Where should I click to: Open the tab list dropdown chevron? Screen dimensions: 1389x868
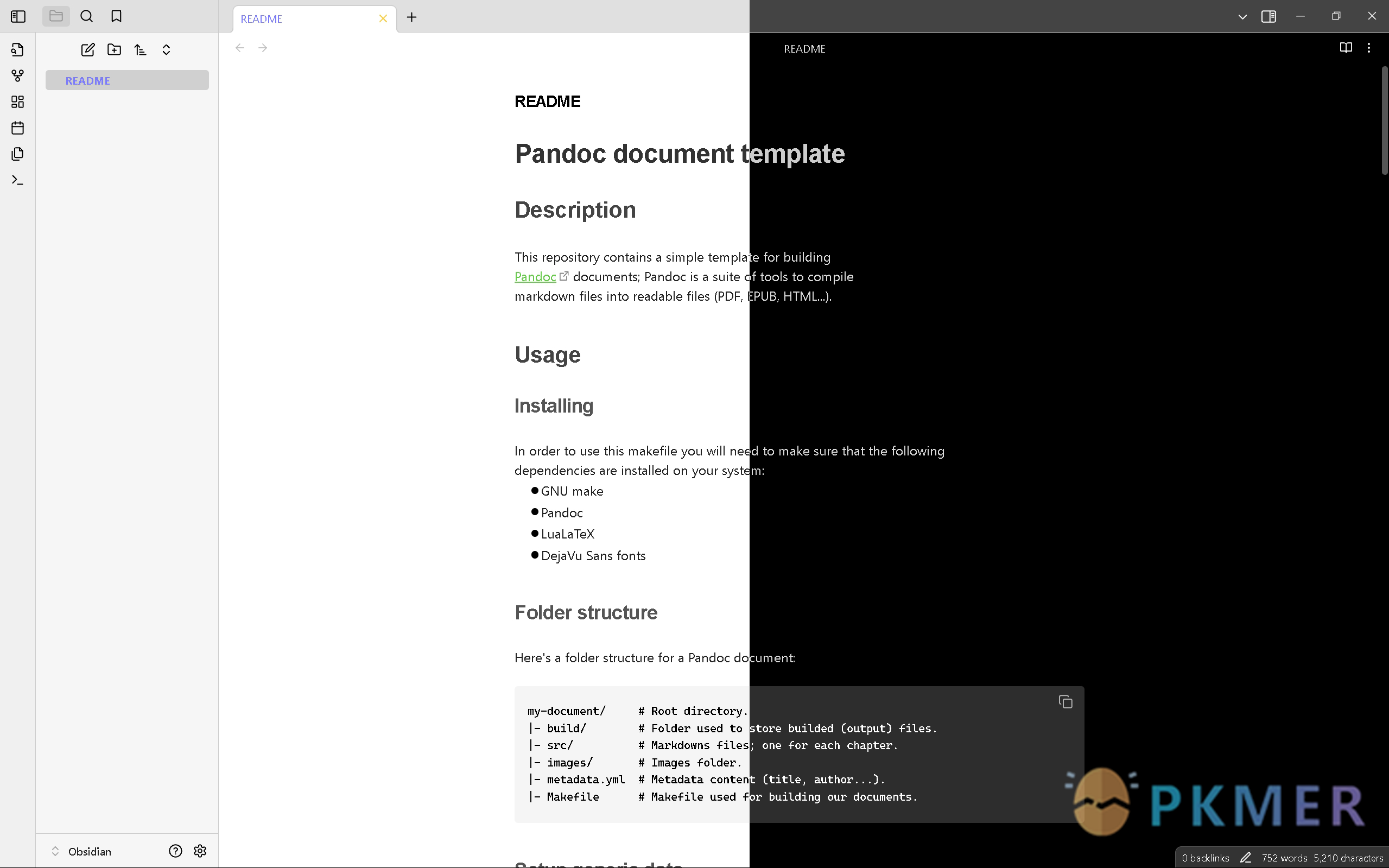[x=1242, y=17]
